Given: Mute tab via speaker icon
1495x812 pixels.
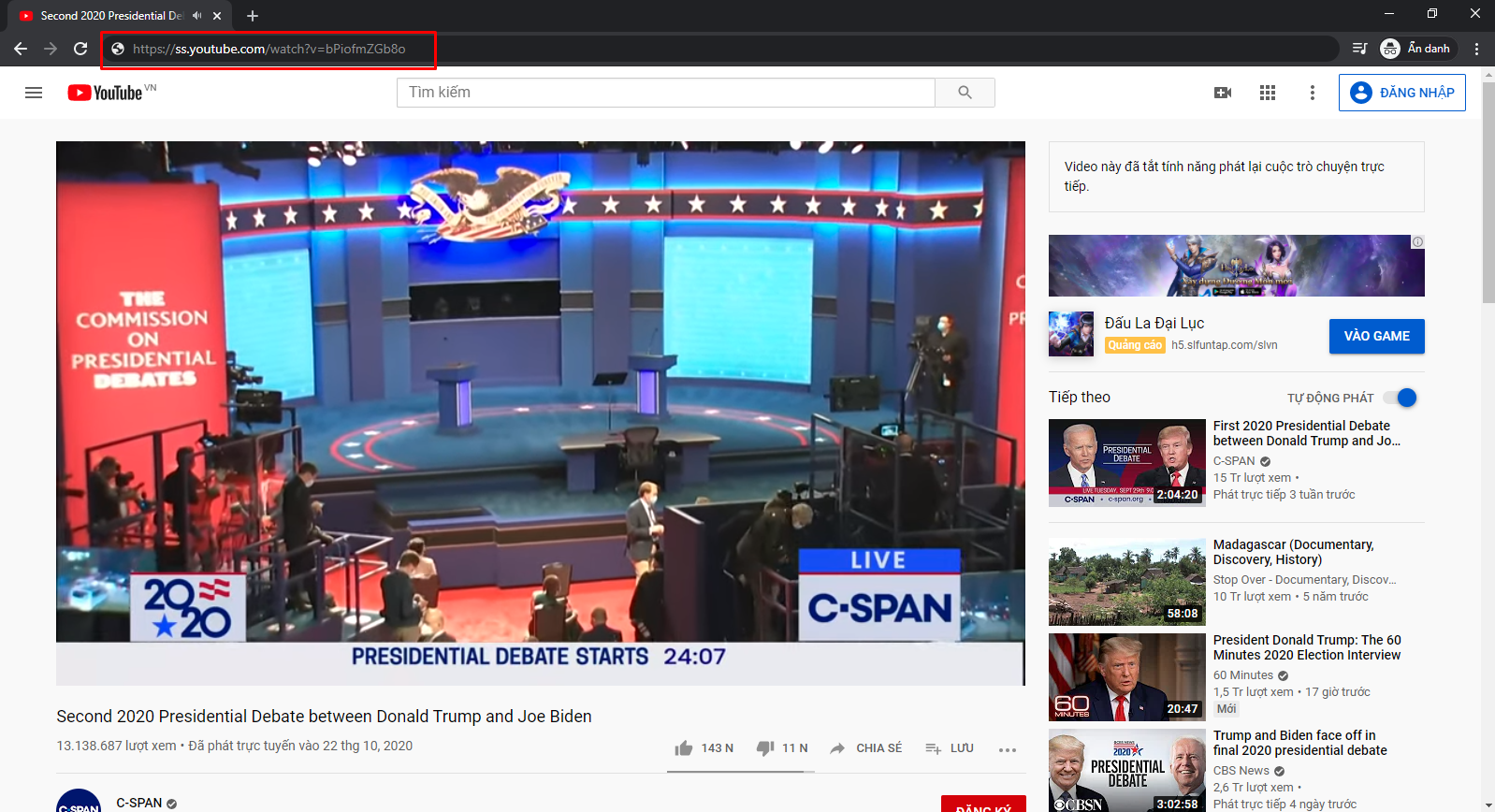Looking at the screenshot, I should tap(196, 16).
